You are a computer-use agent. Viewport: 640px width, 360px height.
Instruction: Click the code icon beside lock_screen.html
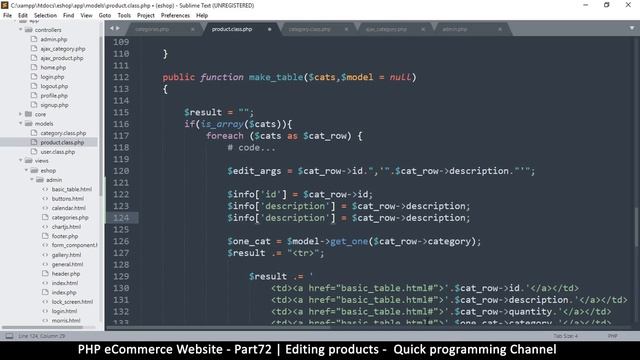click(x=45, y=302)
